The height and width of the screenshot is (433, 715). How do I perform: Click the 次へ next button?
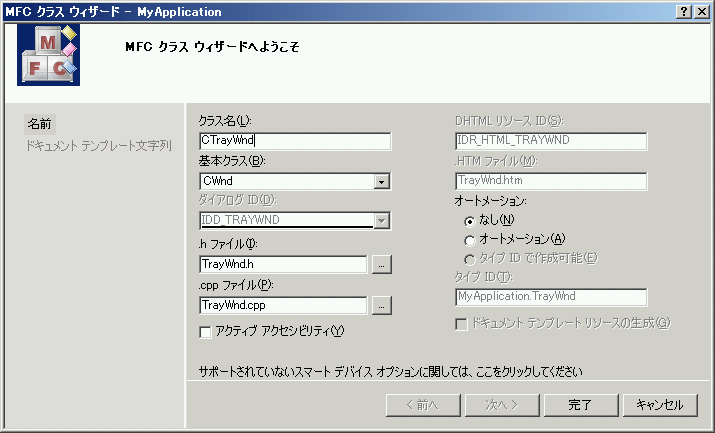[502, 405]
